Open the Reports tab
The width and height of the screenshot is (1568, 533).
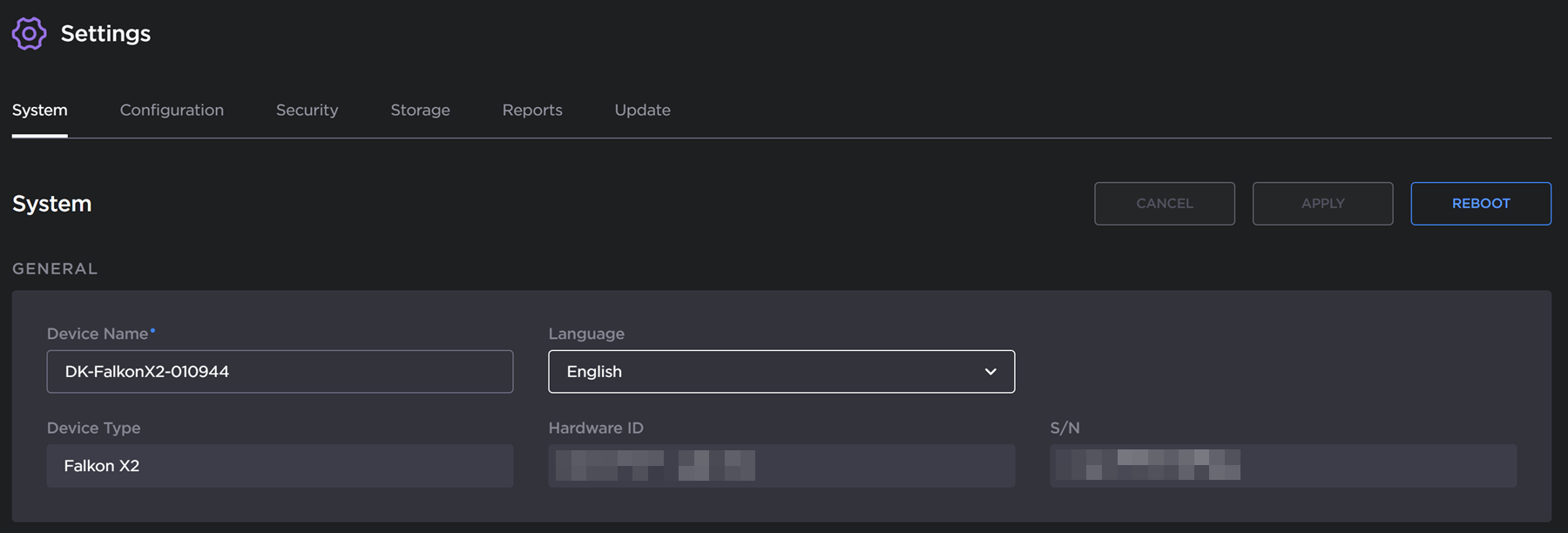(x=532, y=111)
